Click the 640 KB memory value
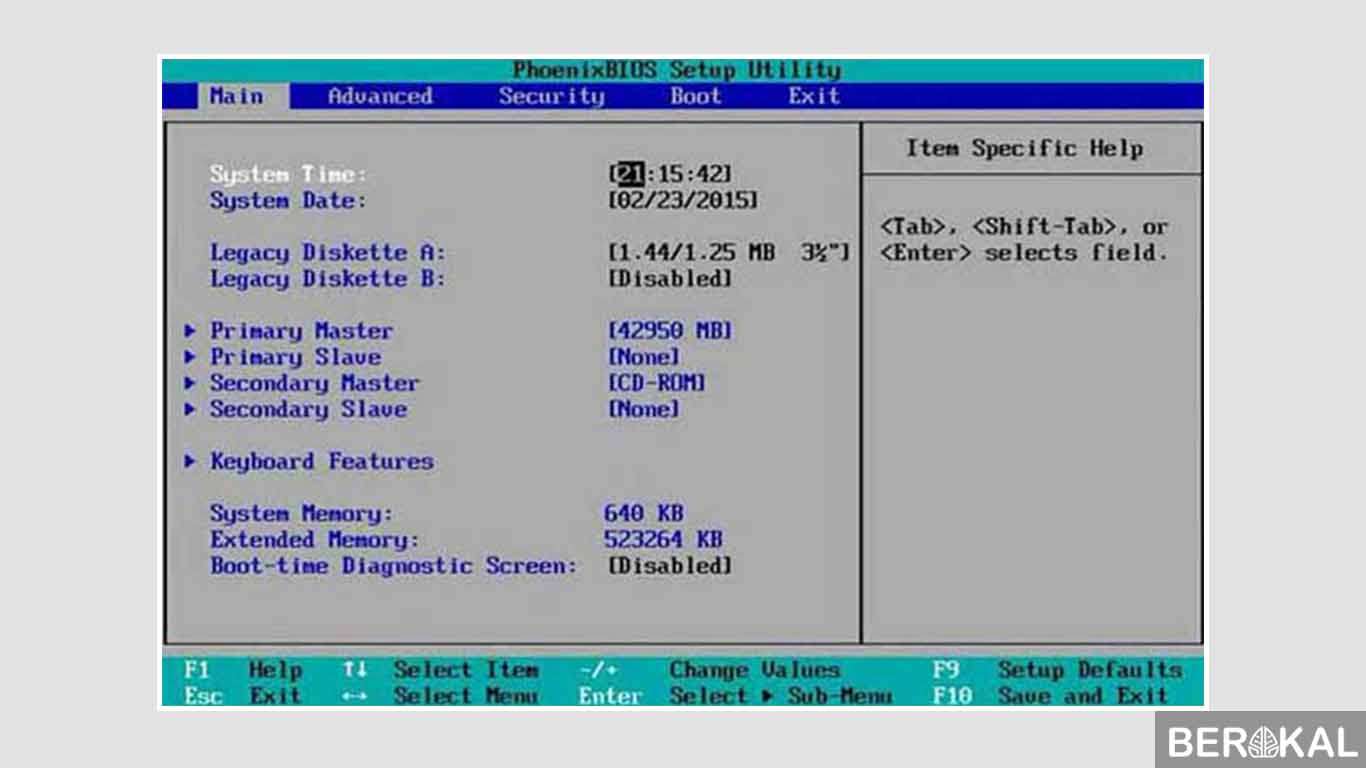 (644, 514)
